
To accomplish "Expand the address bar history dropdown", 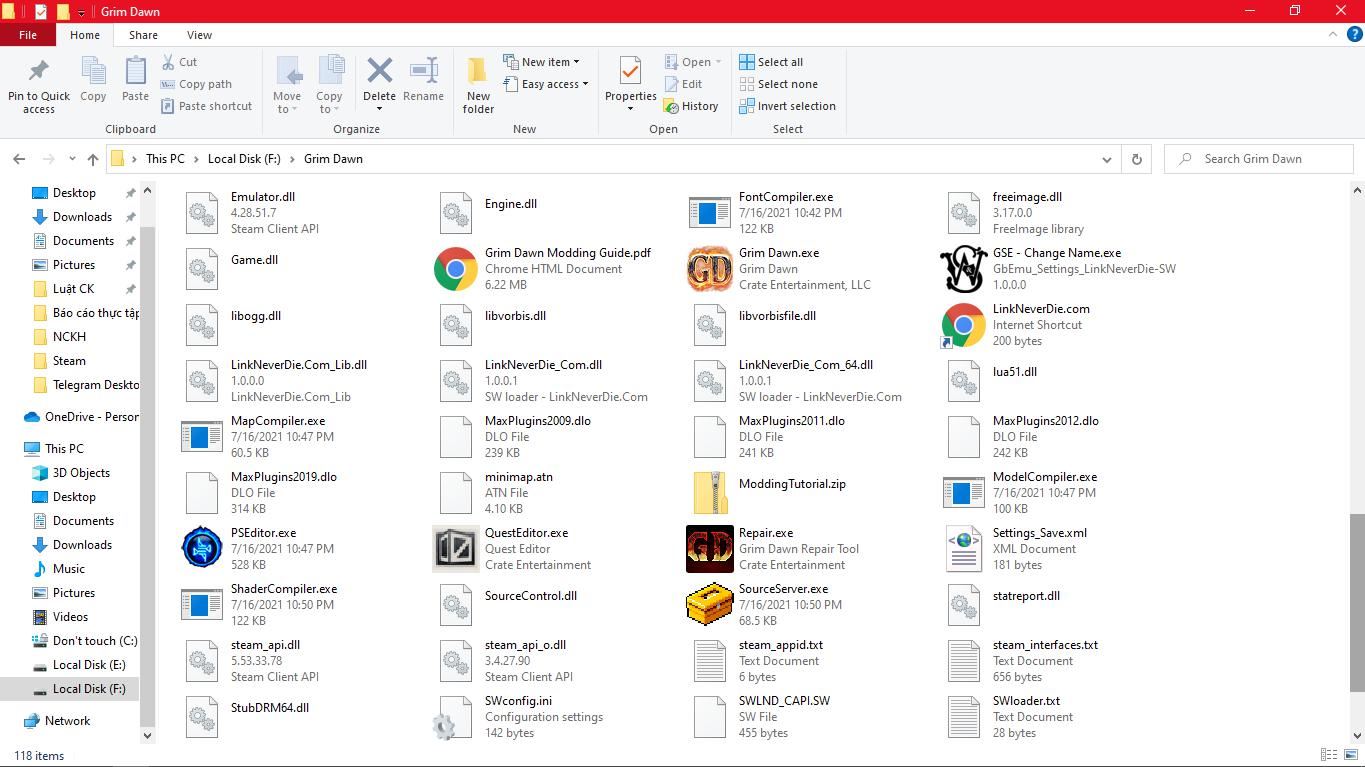I will pyautogui.click(x=1106, y=159).
